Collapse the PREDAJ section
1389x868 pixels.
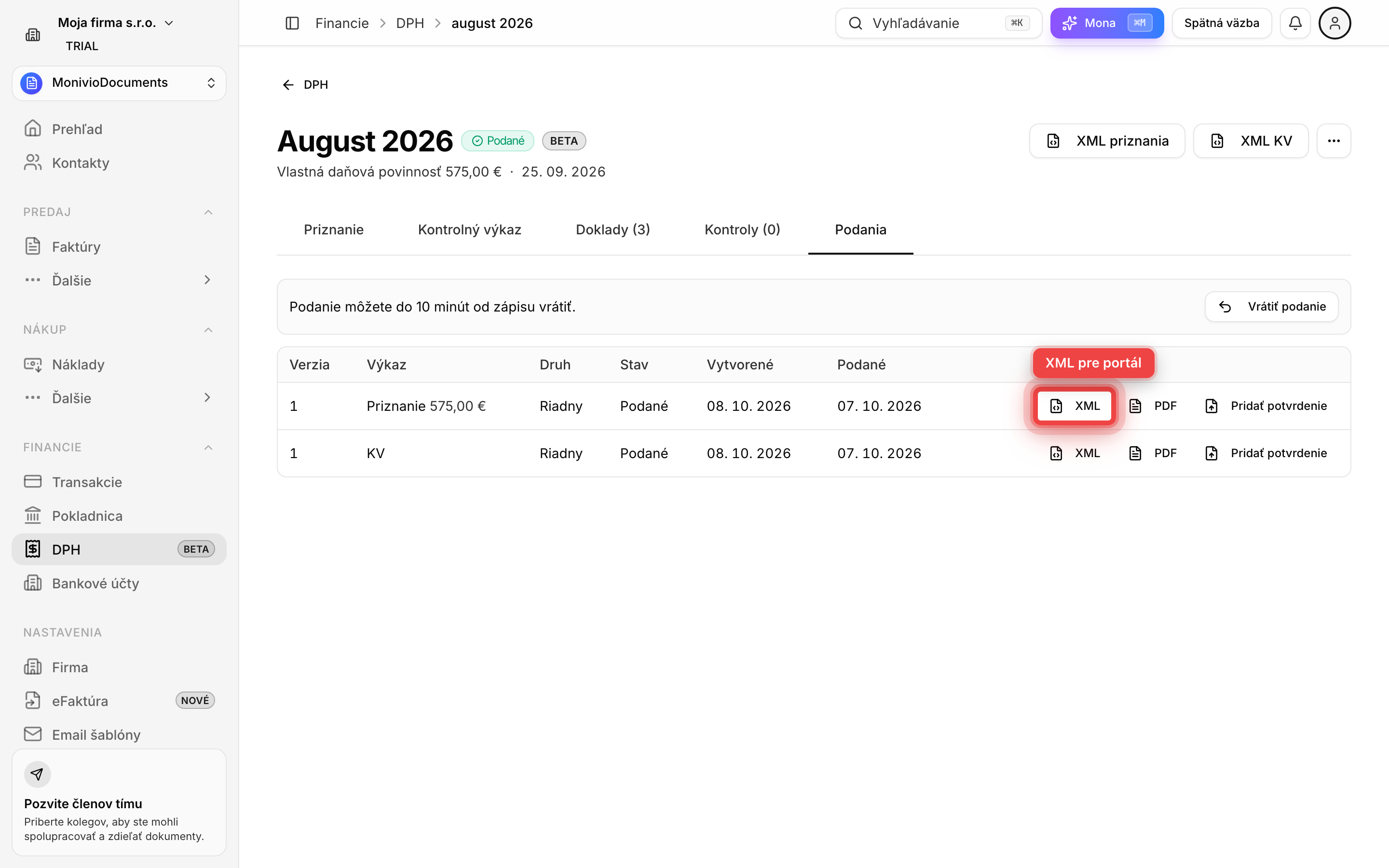pos(208,212)
